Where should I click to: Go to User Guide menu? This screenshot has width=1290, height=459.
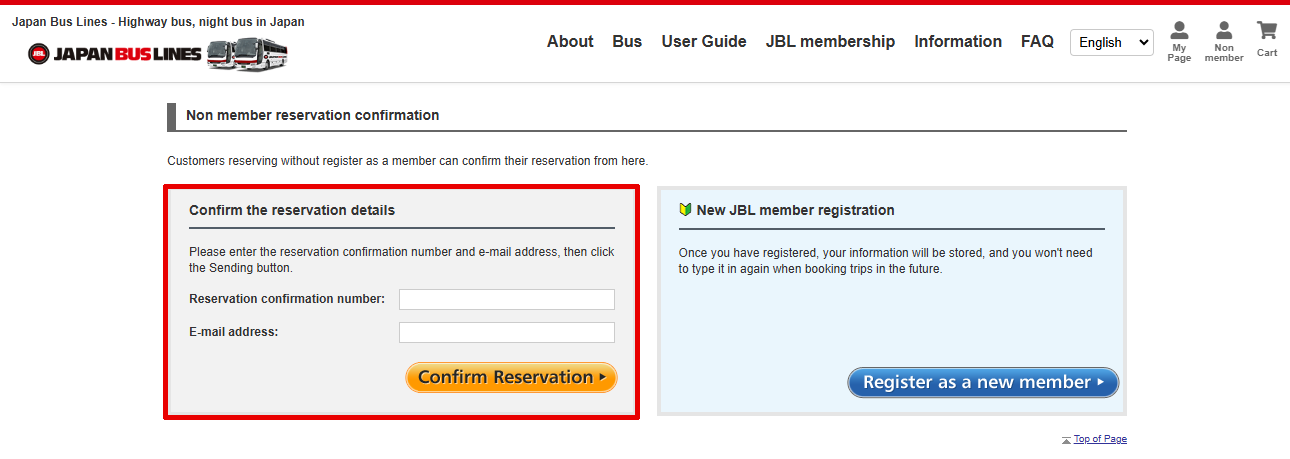pyautogui.click(x=704, y=41)
